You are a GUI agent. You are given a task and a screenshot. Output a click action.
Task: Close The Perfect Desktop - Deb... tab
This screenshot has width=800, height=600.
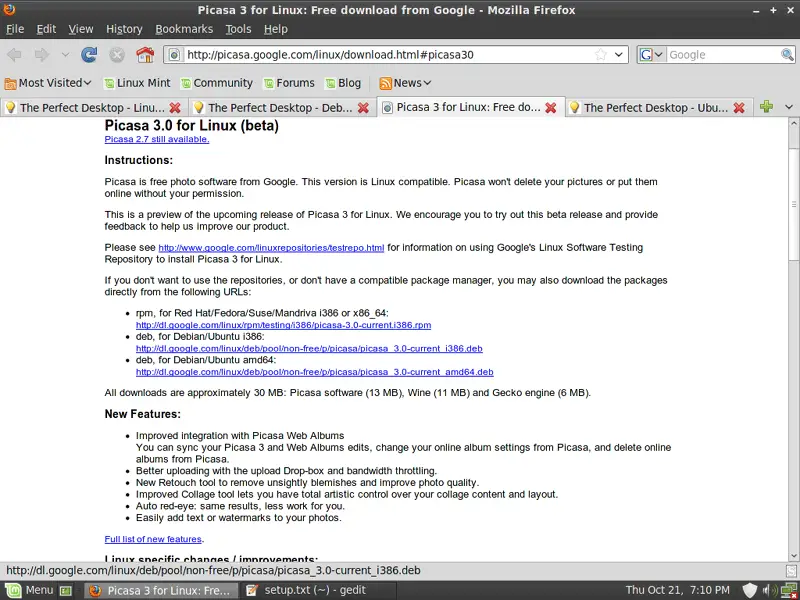(x=363, y=108)
